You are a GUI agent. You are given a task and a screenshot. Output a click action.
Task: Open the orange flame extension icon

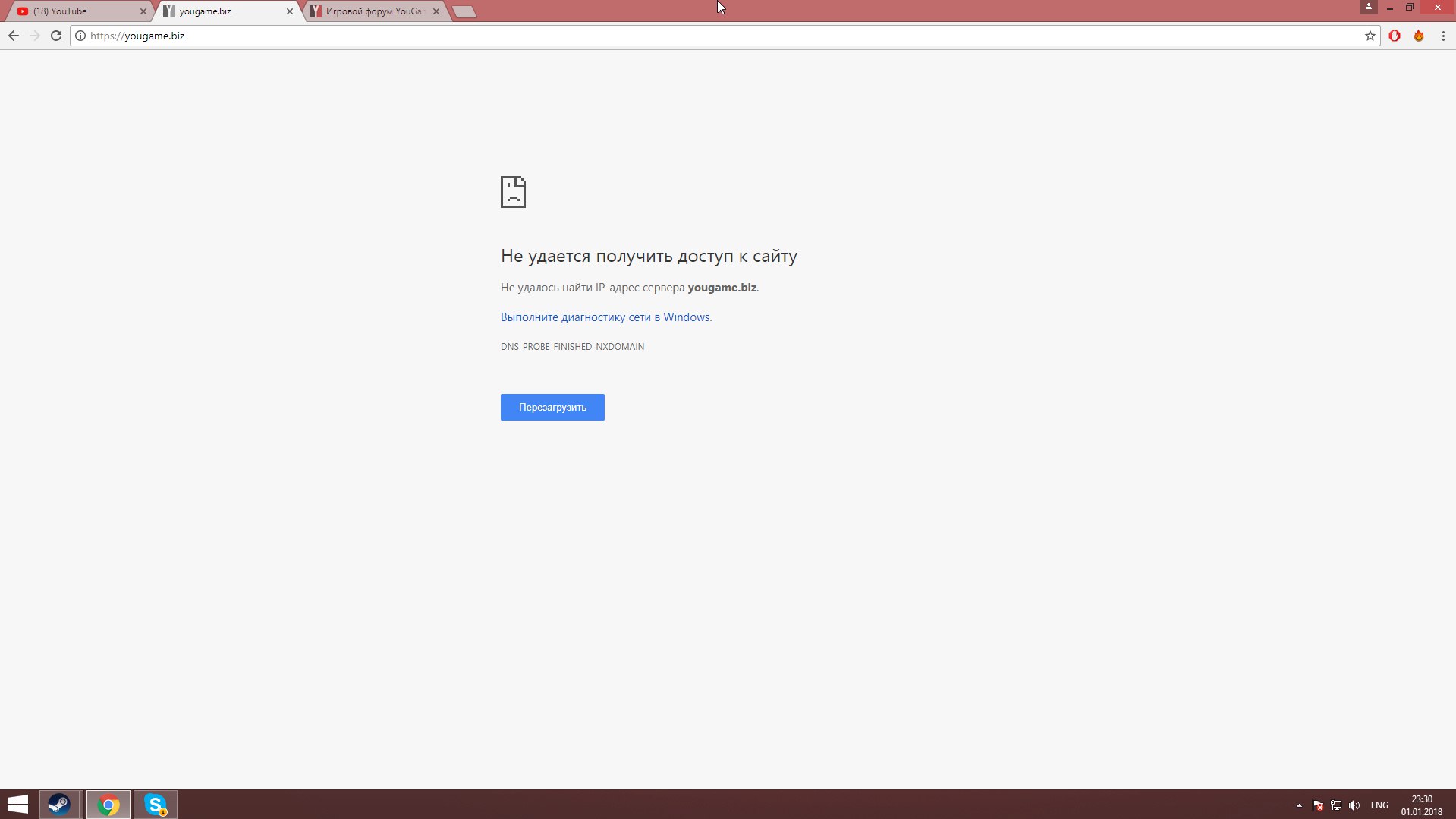pyautogui.click(x=1419, y=36)
